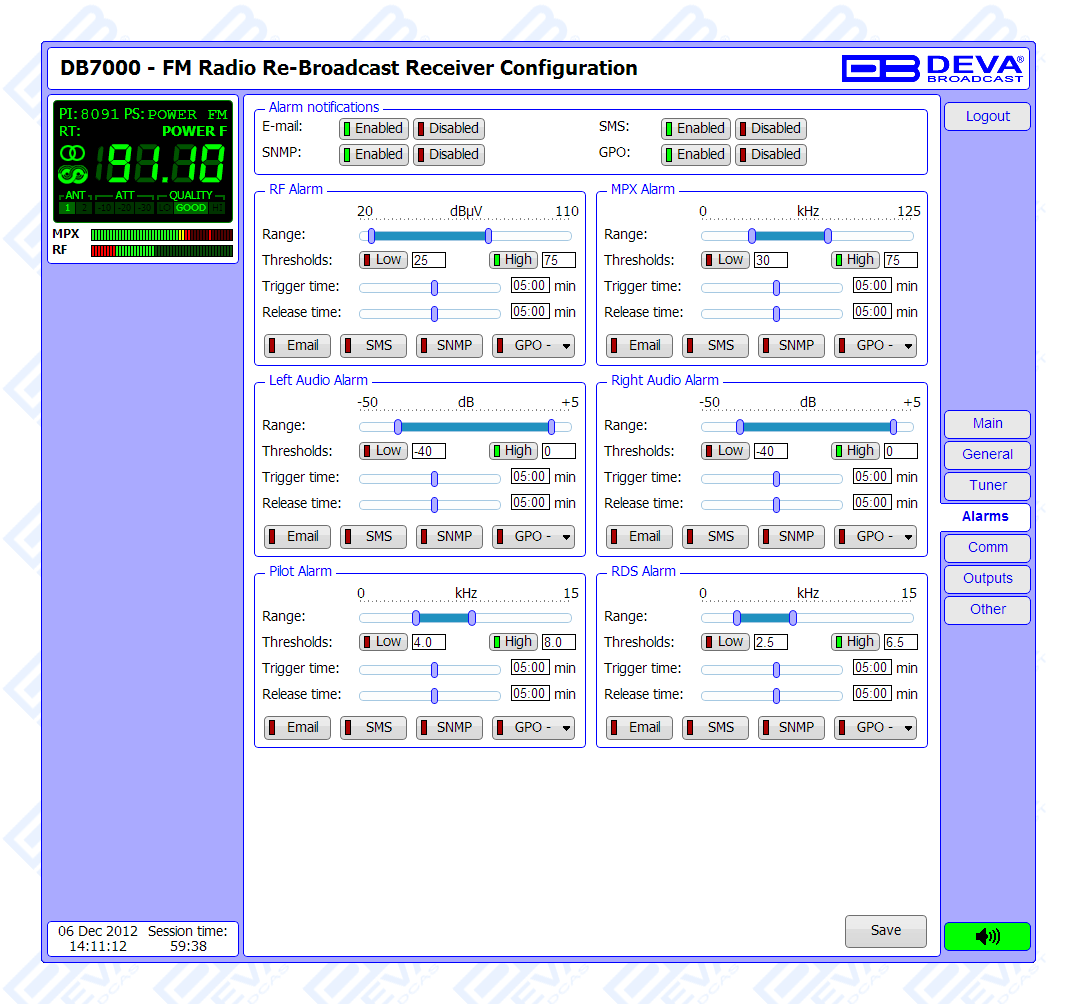Open GPO dropdown in RF Alarm
This screenshot has width=1077, height=1004.
point(534,345)
